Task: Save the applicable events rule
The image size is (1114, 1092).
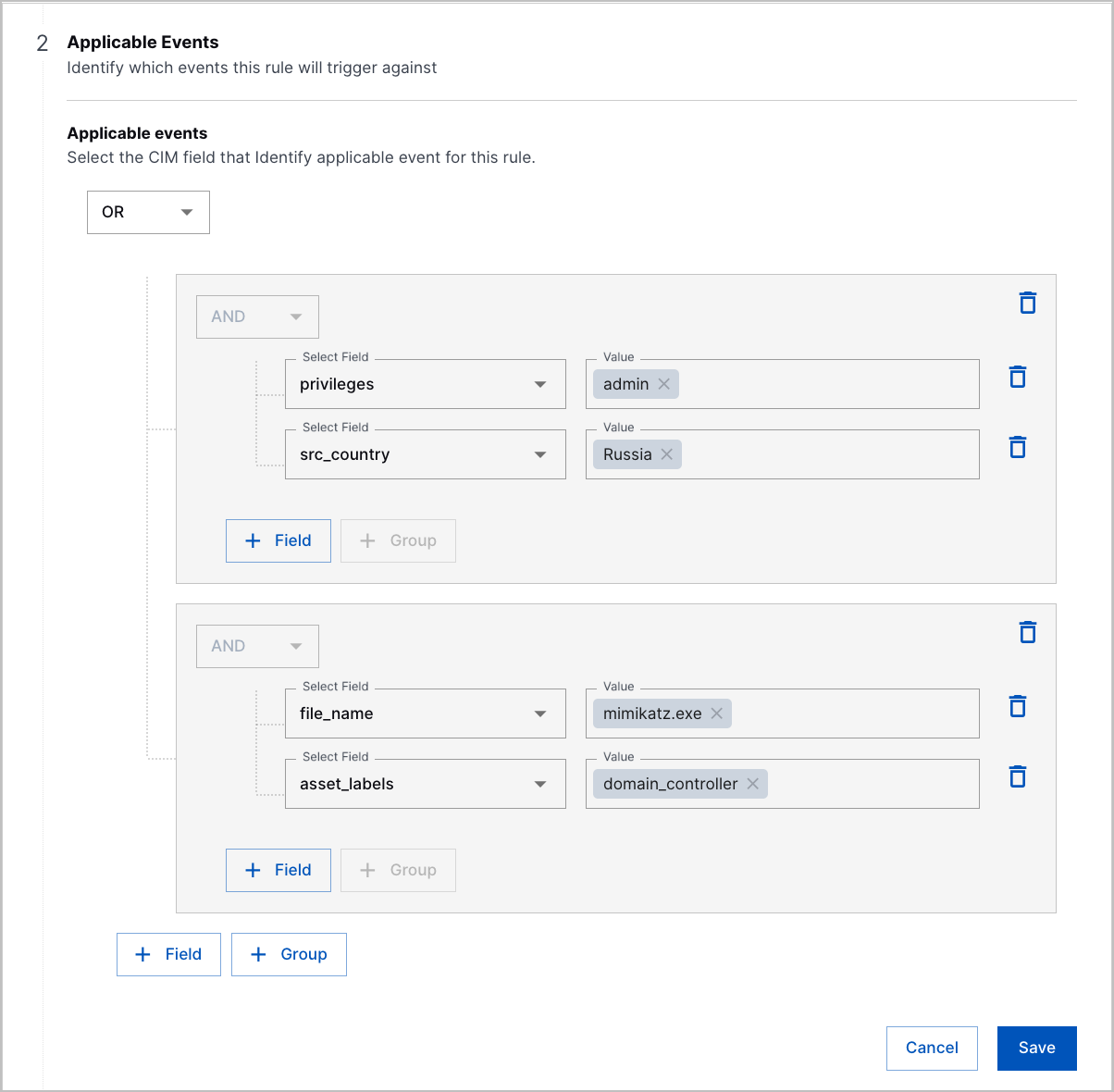Action: [1036, 1048]
